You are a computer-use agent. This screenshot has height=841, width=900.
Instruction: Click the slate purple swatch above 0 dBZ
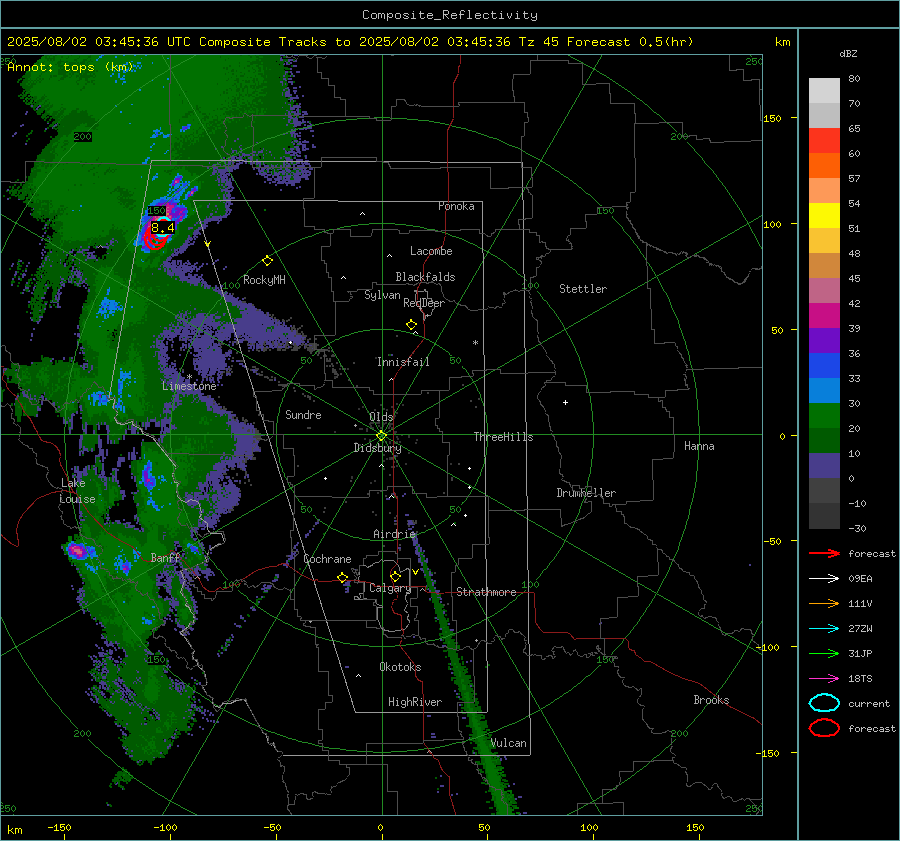coord(824,466)
